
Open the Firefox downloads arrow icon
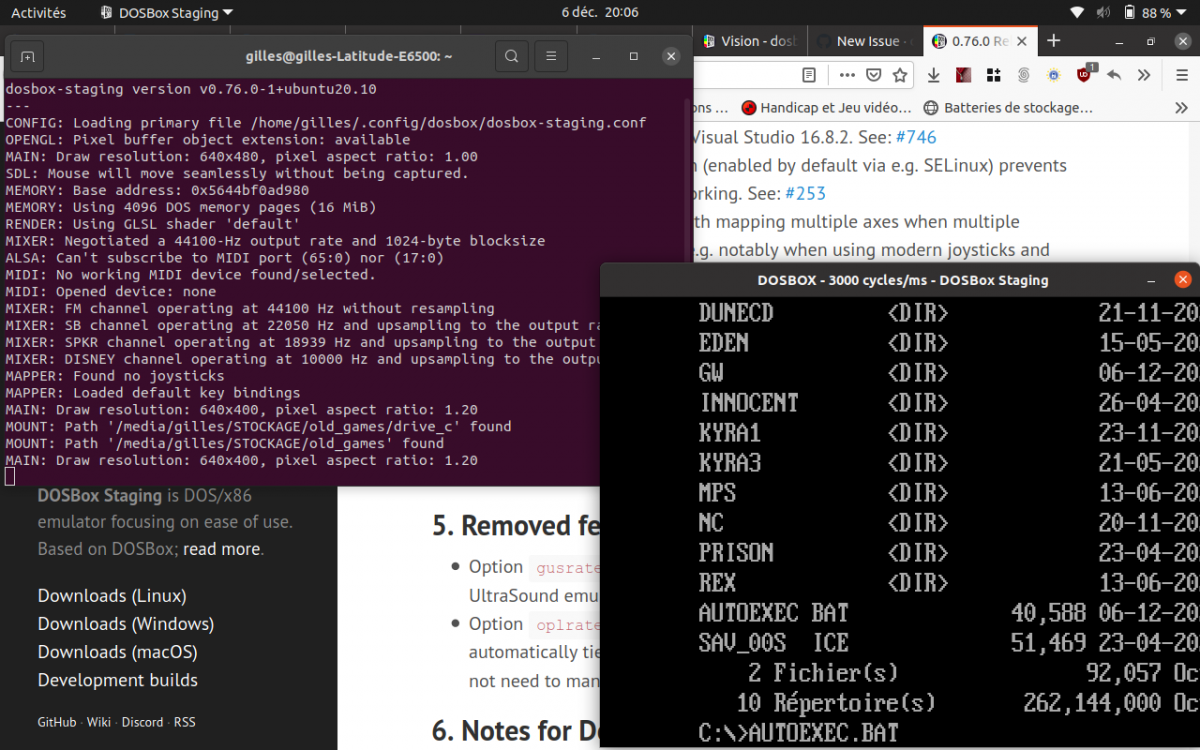coord(934,75)
